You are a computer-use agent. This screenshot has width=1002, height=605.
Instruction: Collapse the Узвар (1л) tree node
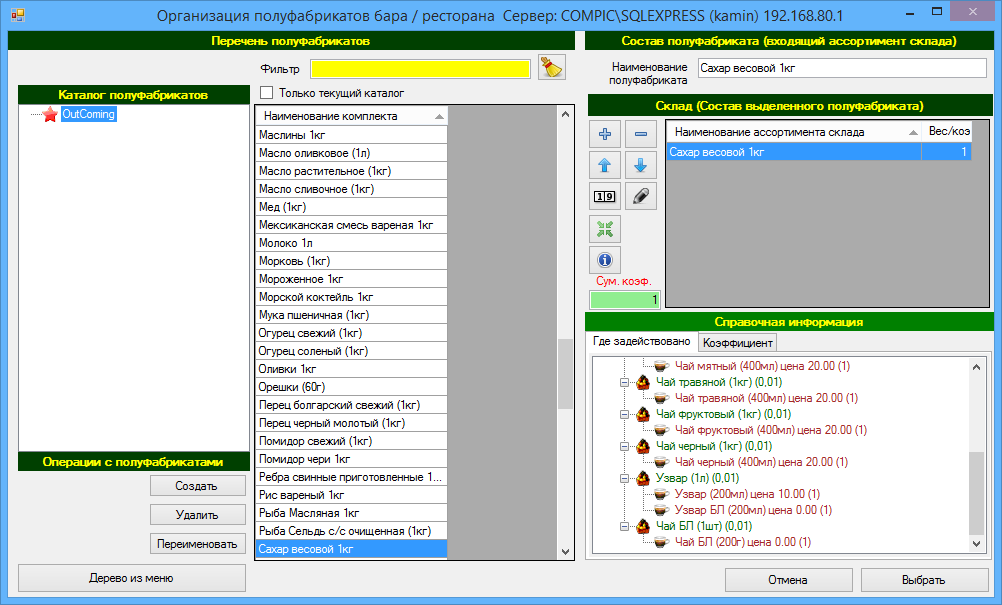pos(624,479)
